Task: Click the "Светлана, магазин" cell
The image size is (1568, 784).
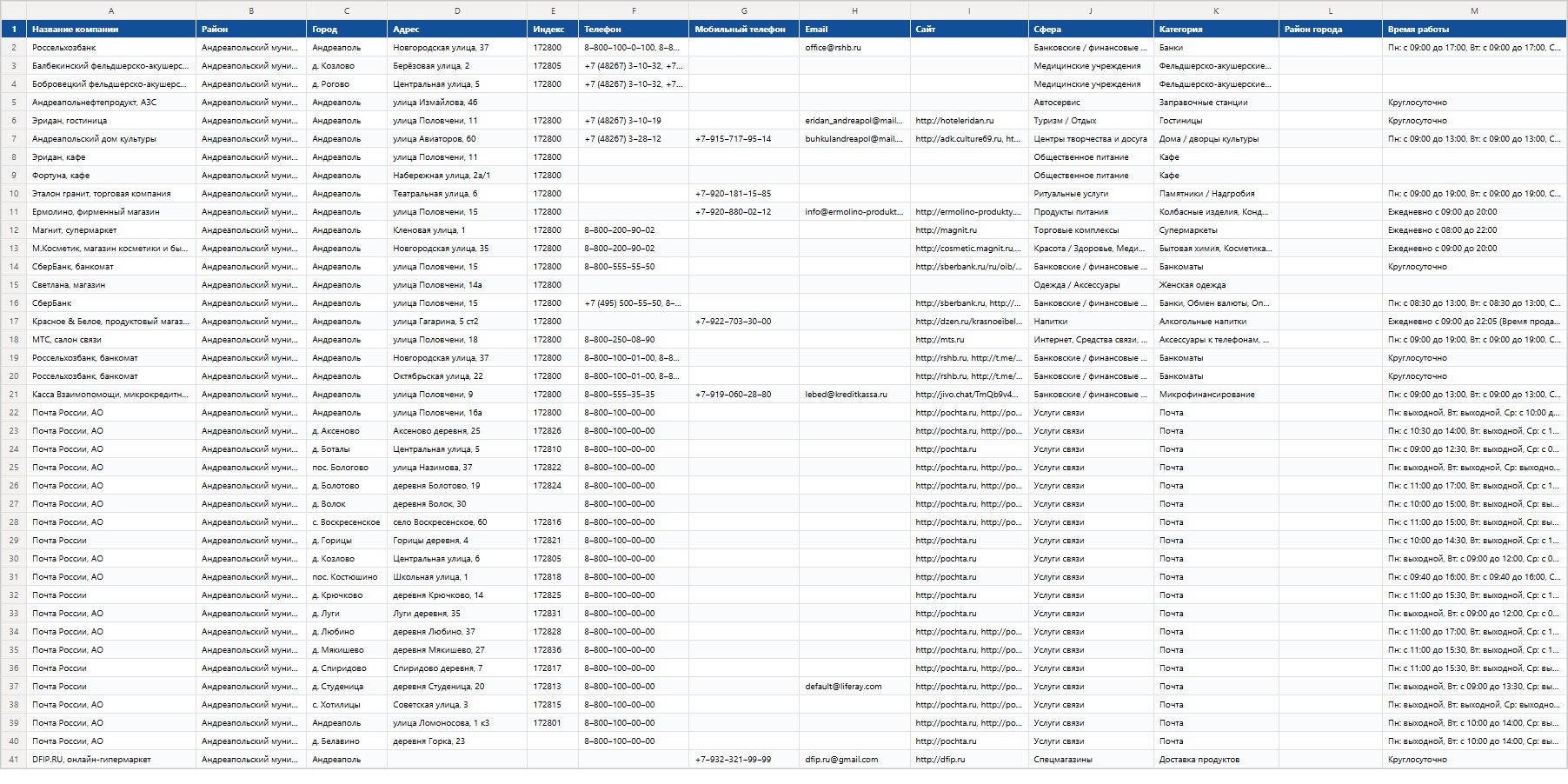Action: coord(111,284)
